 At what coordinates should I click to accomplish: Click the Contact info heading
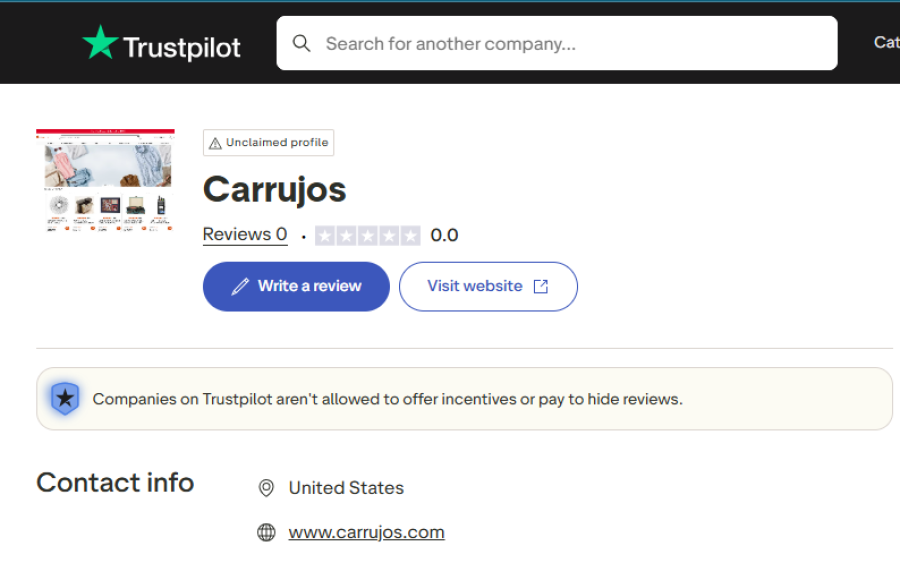click(115, 482)
